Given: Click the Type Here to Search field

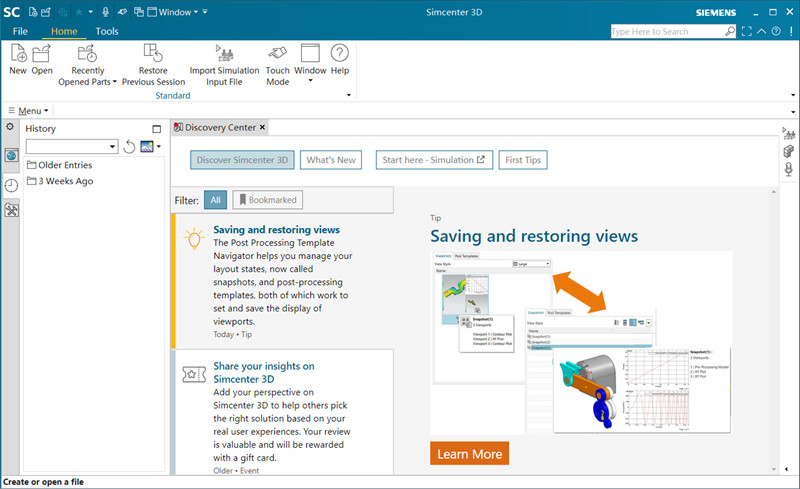Looking at the screenshot, I should 668,31.
